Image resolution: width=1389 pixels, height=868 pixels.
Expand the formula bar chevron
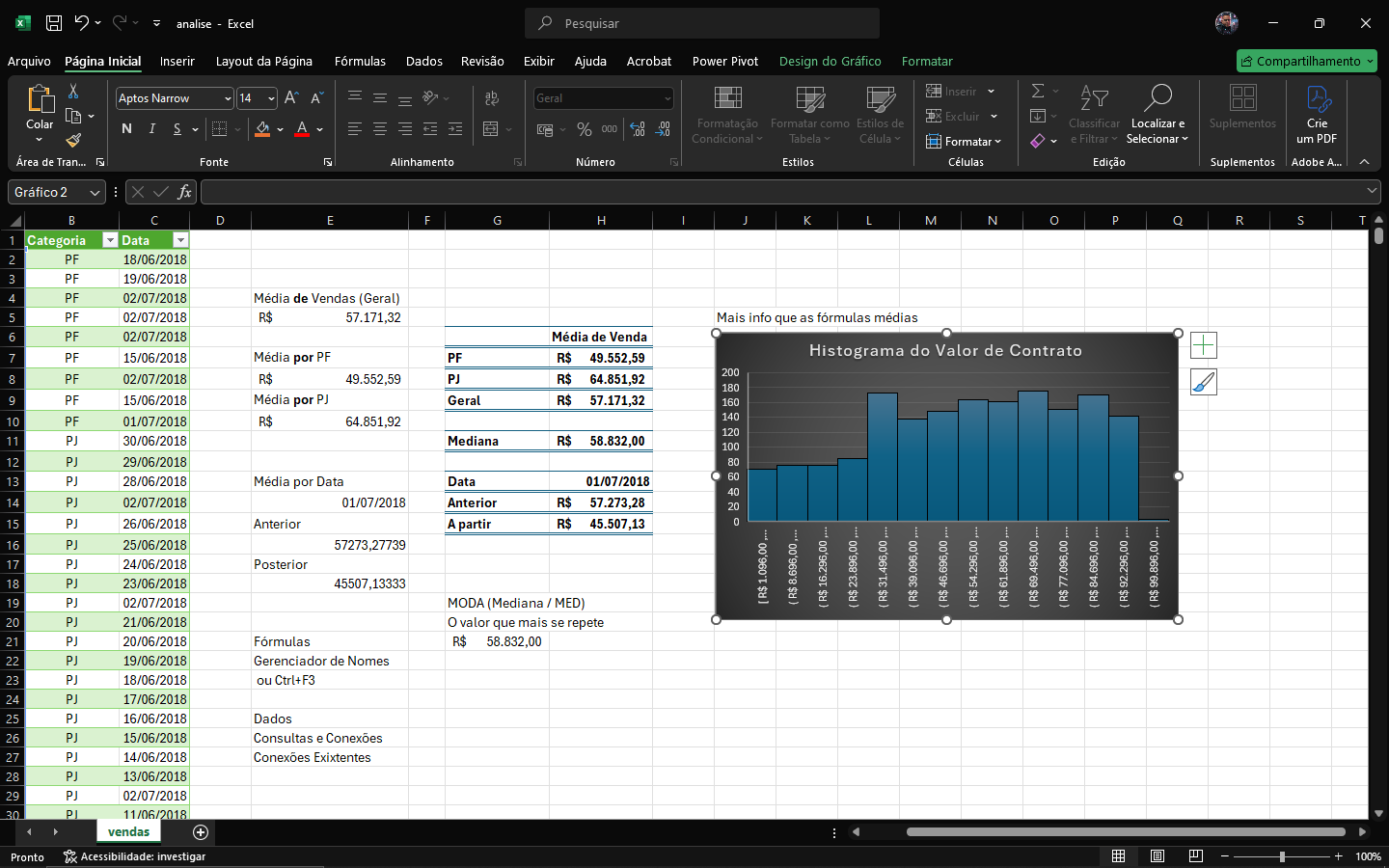(1372, 191)
